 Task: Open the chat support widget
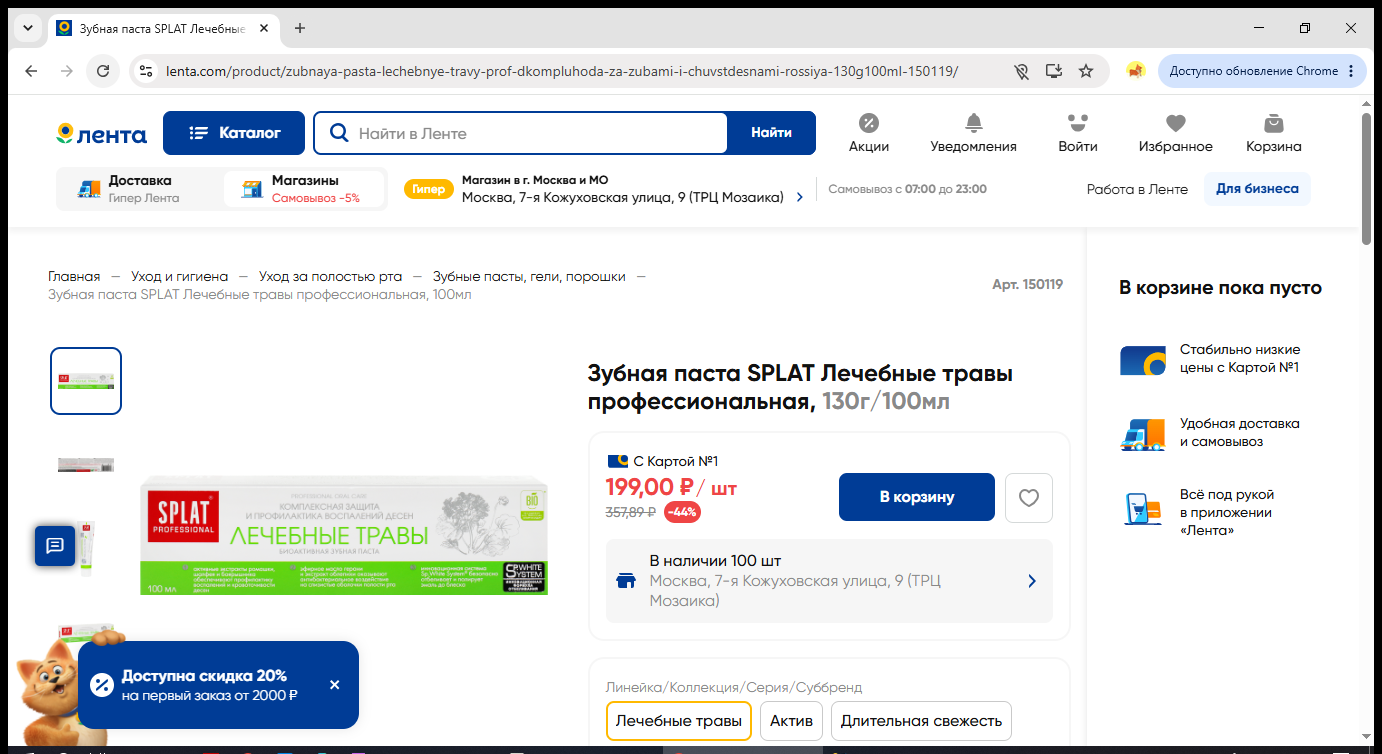click(x=55, y=546)
